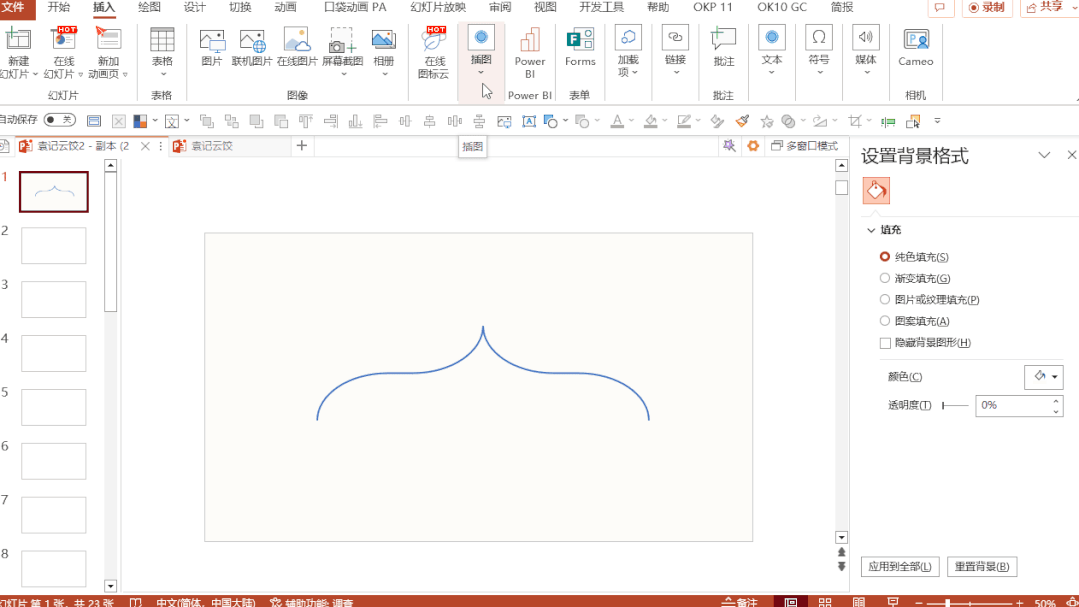
Task: Click the 屏幕截图 screenshot icon
Action: 342,41
